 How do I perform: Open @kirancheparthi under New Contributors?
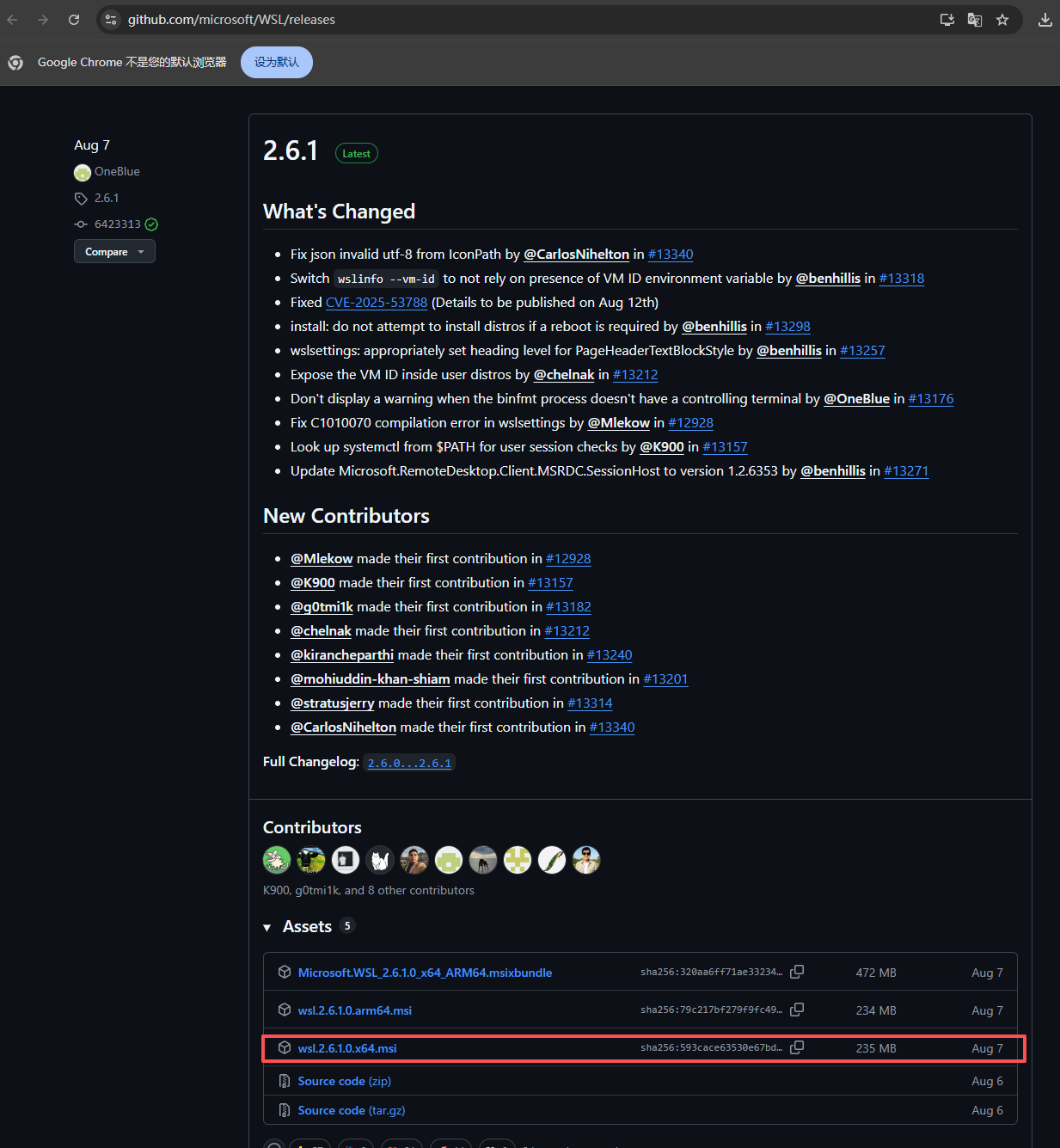point(342,655)
